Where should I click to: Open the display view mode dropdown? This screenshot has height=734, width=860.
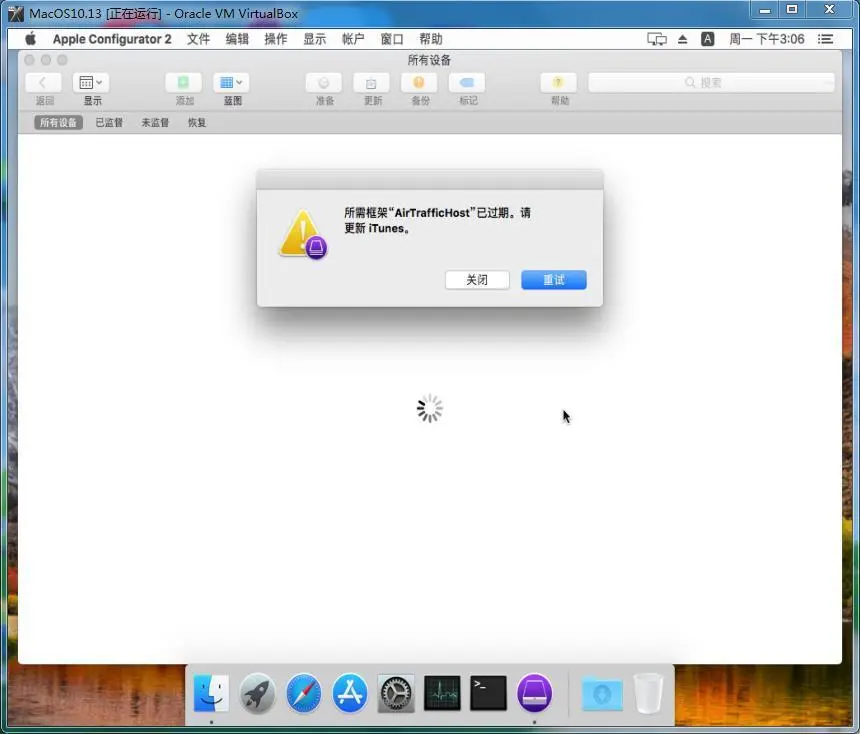click(91, 83)
